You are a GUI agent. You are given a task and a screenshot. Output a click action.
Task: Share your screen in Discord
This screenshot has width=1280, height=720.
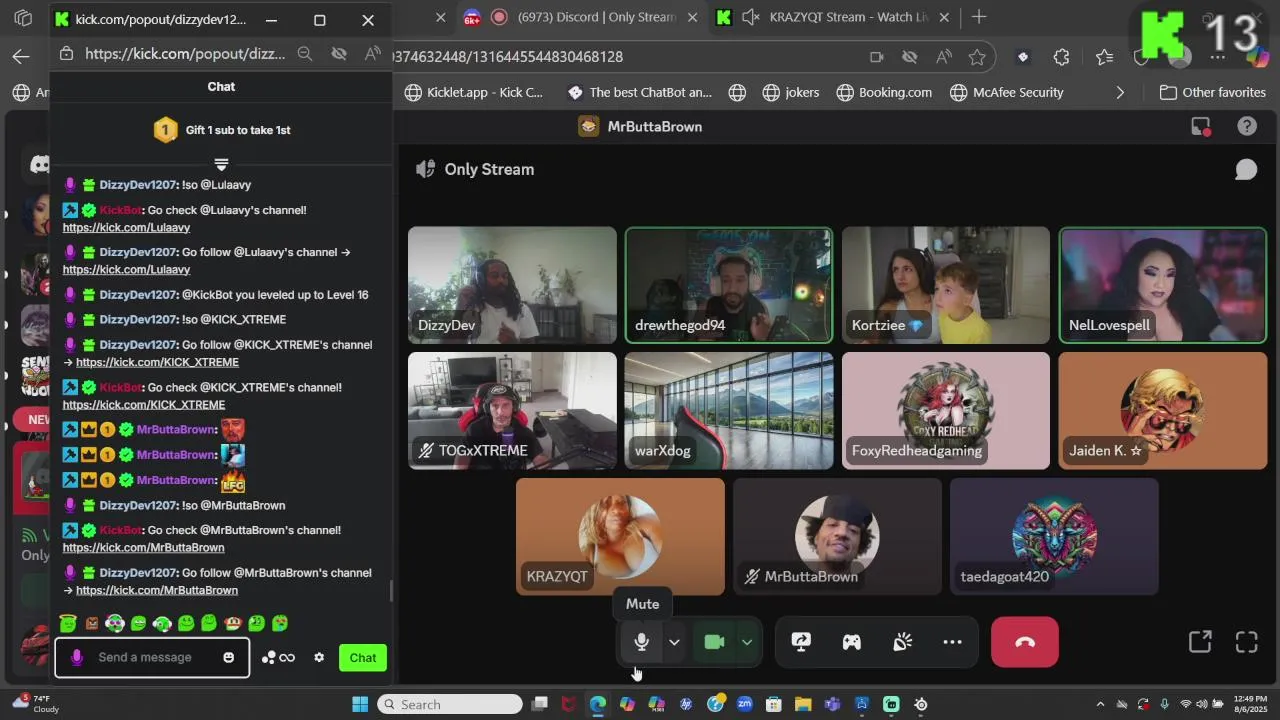[801, 642]
